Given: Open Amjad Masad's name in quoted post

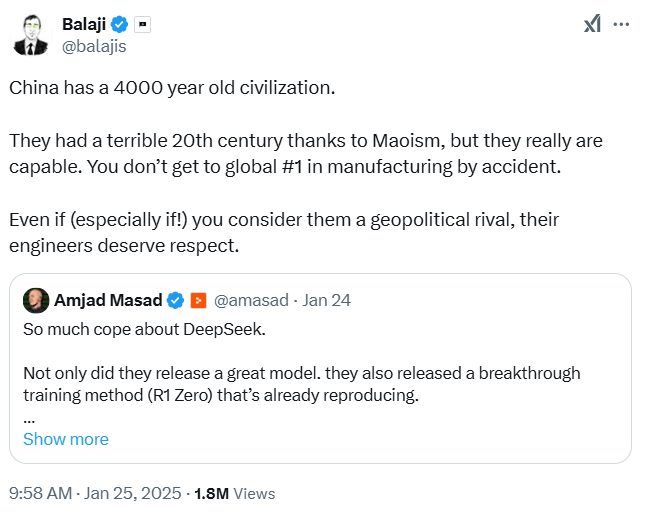Looking at the screenshot, I should pos(108,300).
